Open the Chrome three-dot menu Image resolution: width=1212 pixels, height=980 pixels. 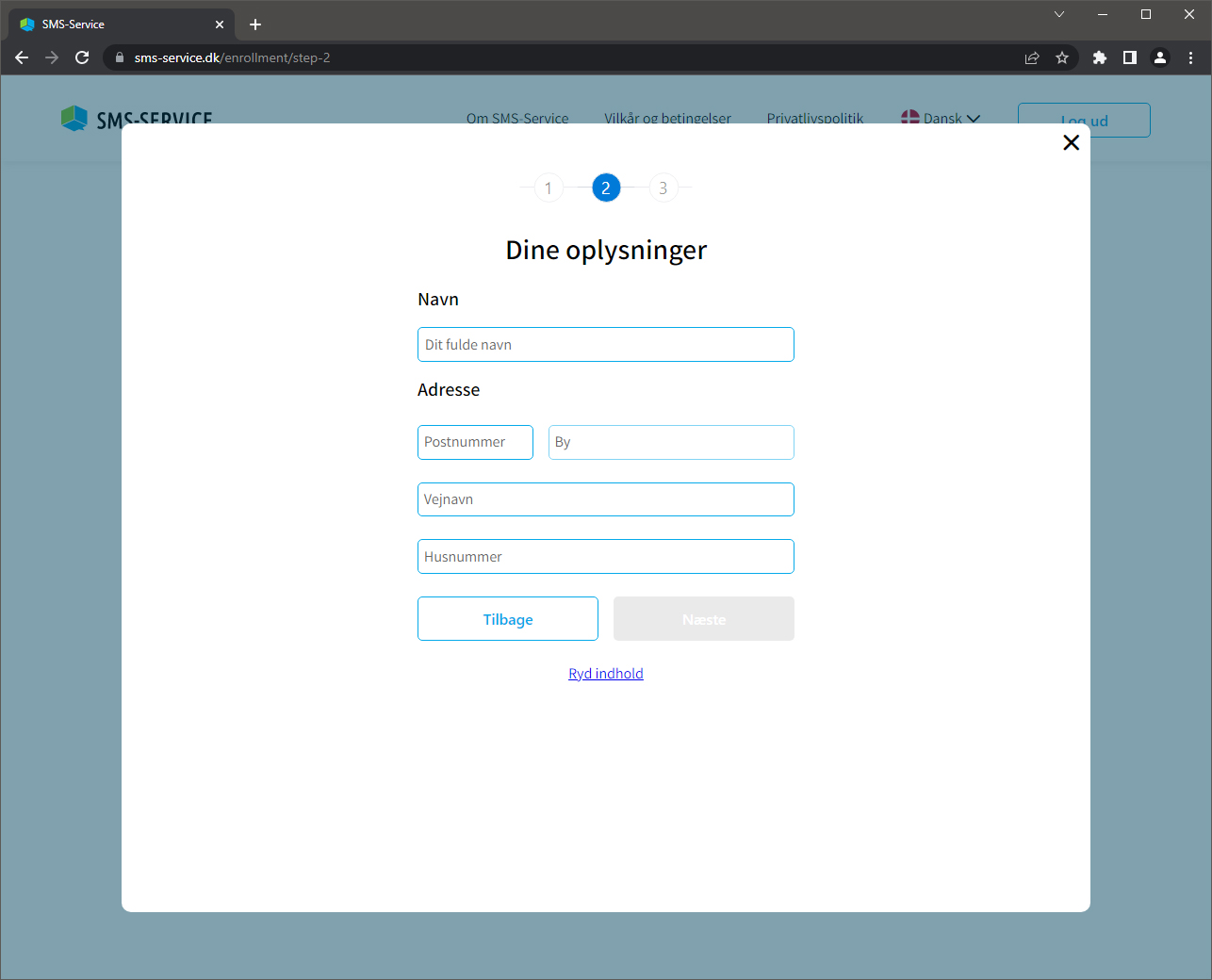[x=1190, y=57]
